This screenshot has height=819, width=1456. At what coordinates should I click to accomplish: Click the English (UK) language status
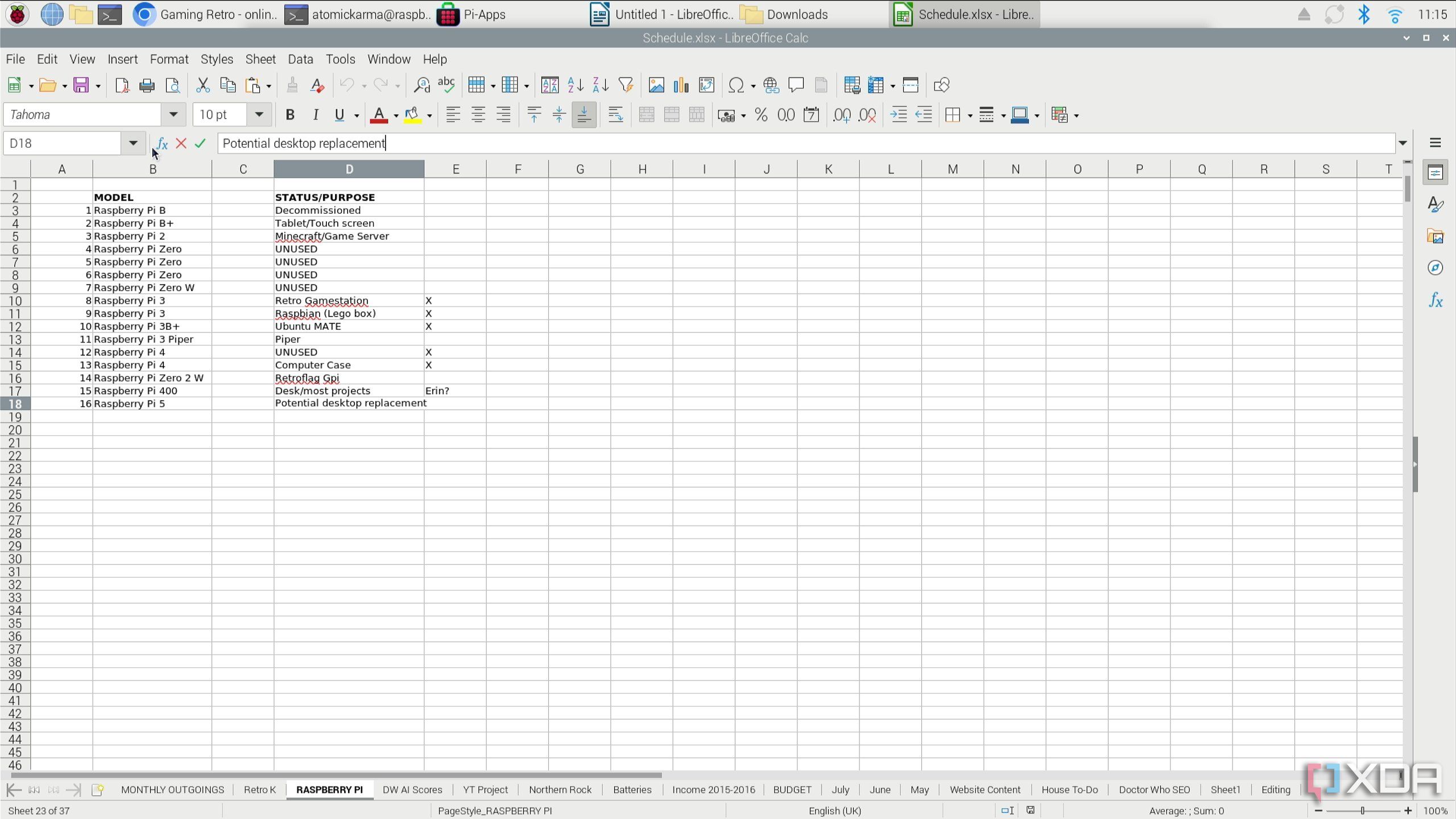click(x=835, y=811)
